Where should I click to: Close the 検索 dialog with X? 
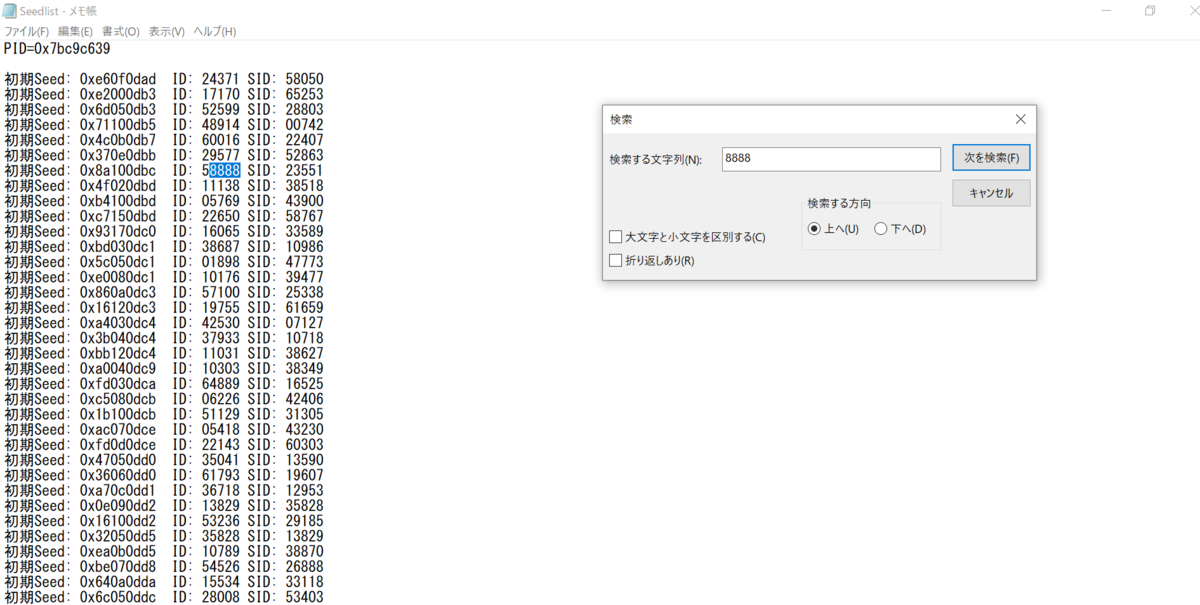pos(1020,119)
